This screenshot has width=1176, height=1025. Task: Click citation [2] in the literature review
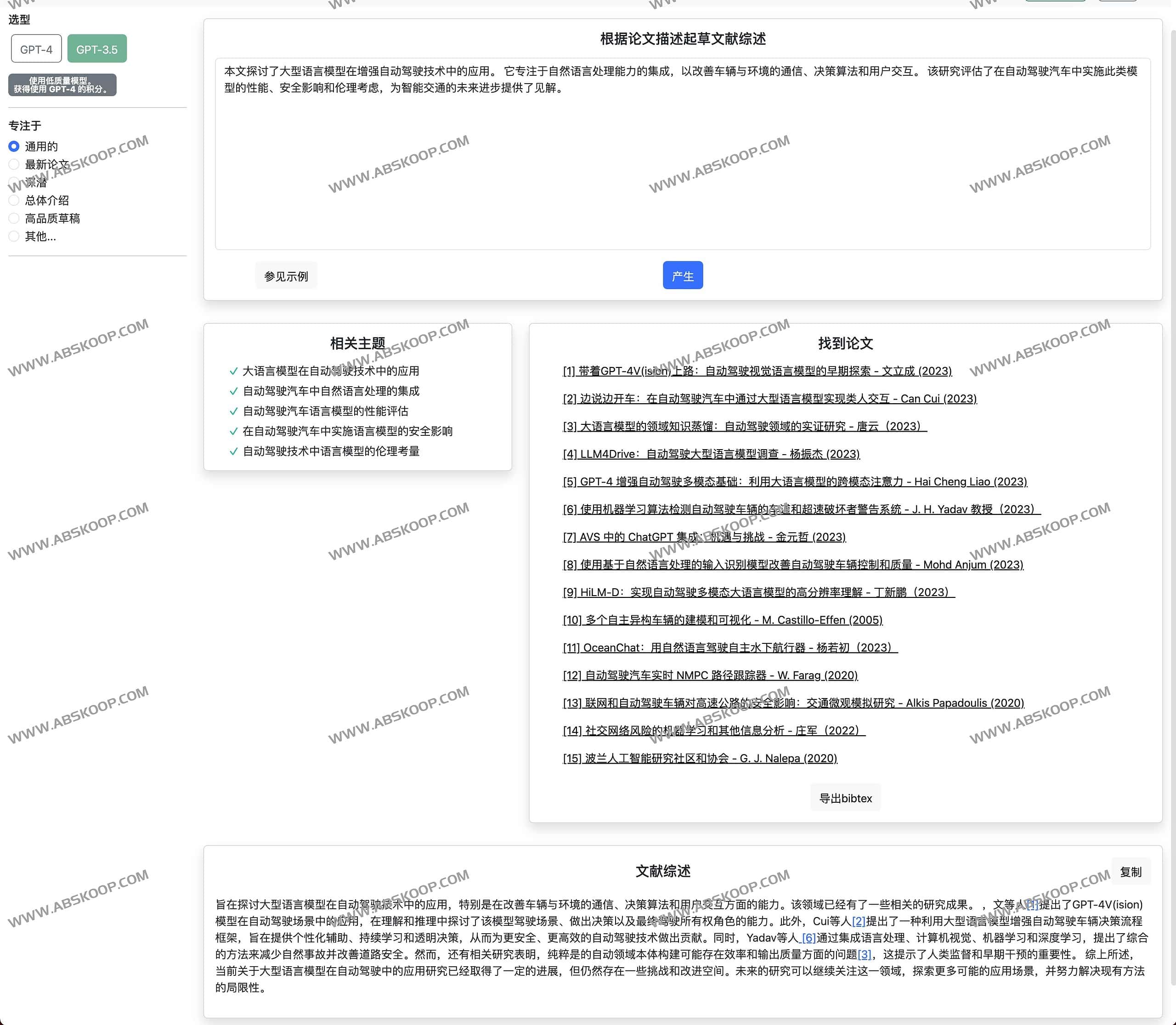point(859,922)
